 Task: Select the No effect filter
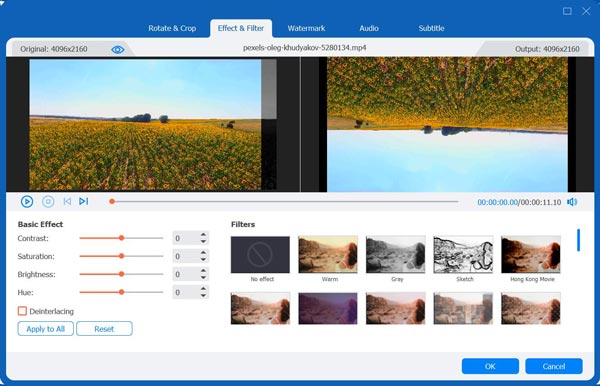(x=260, y=254)
